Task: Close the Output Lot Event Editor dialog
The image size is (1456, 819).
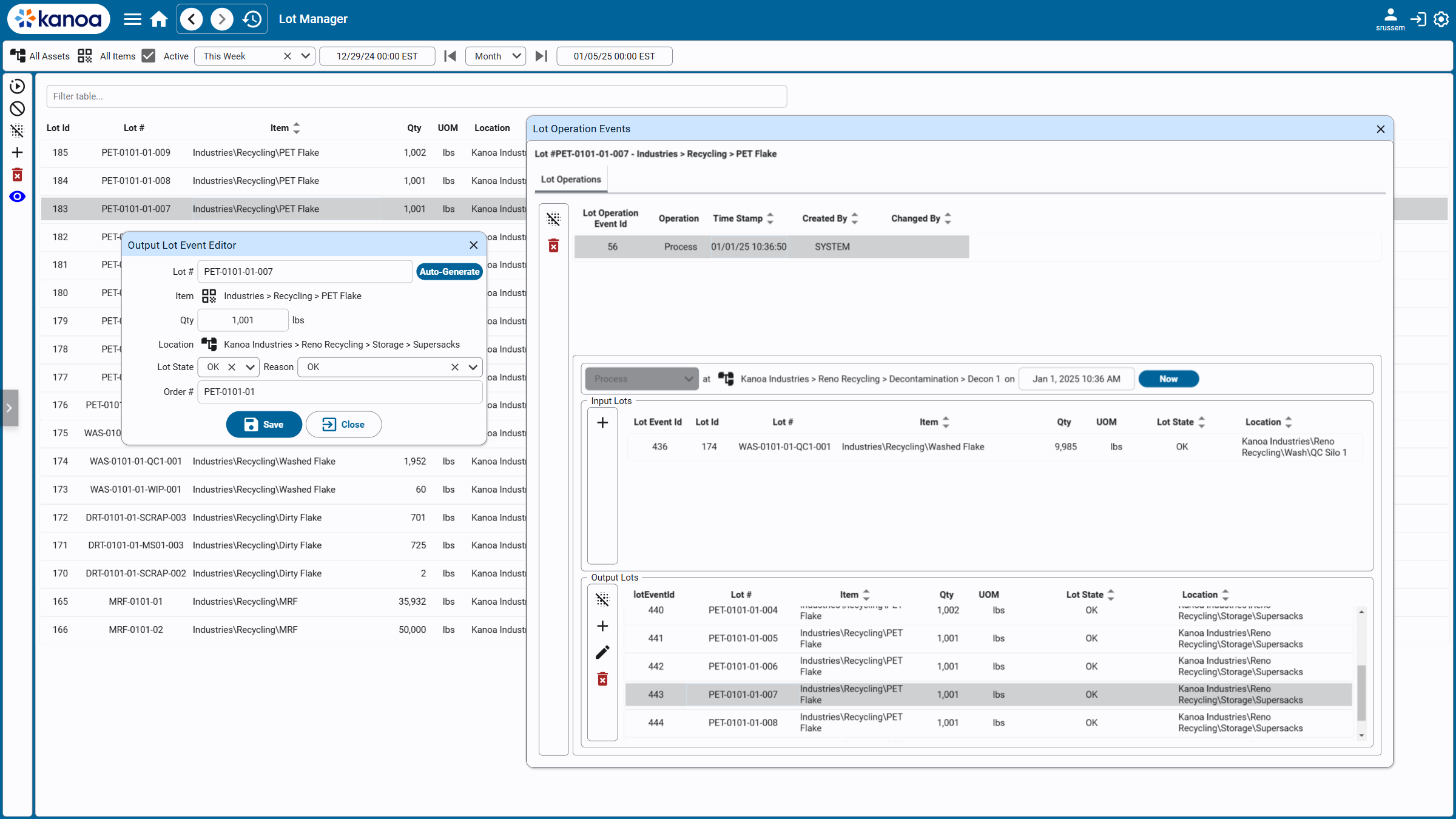Action: (x=474, y=245)
